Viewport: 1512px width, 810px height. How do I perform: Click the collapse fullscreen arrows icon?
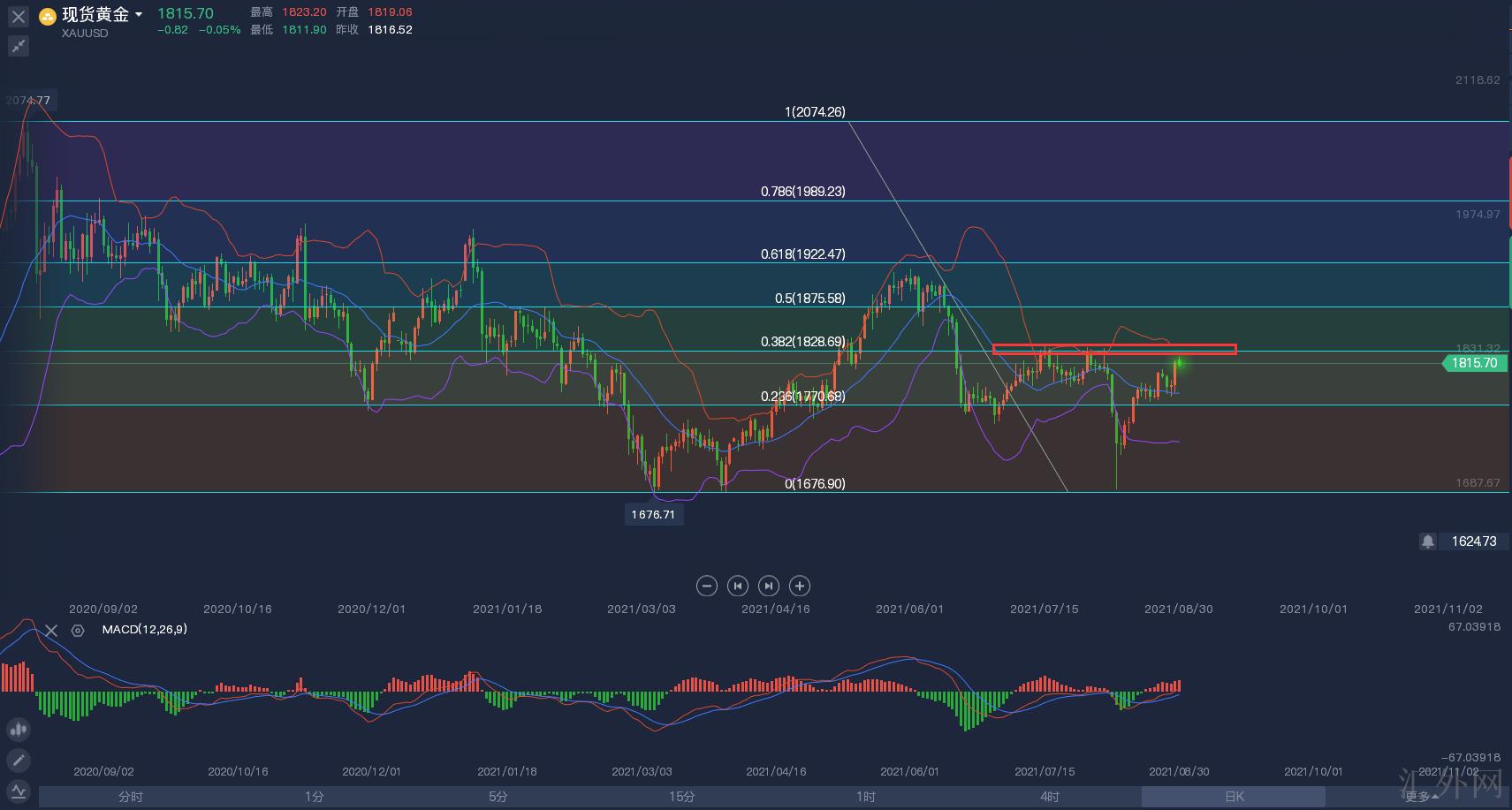click(18, 46)
